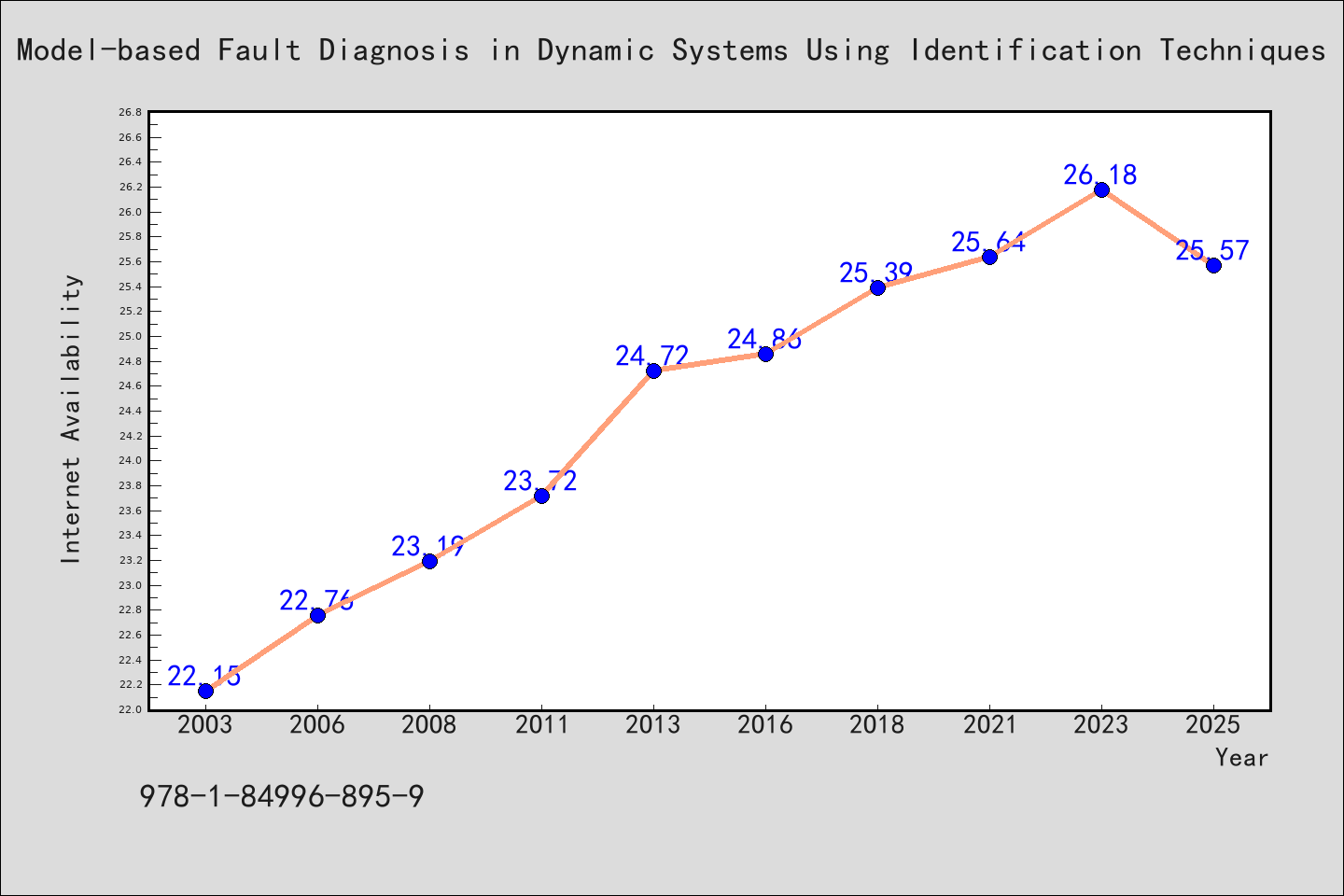The height and width of the screenshot is (896, 1344).
Task: Click the 'Internet Availability' axis label
Action: point(71,418)
